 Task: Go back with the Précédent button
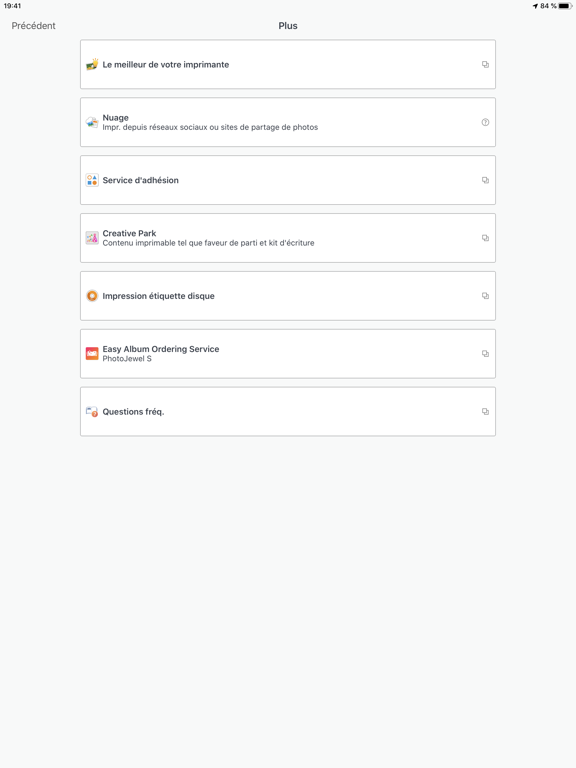point(33,25)
